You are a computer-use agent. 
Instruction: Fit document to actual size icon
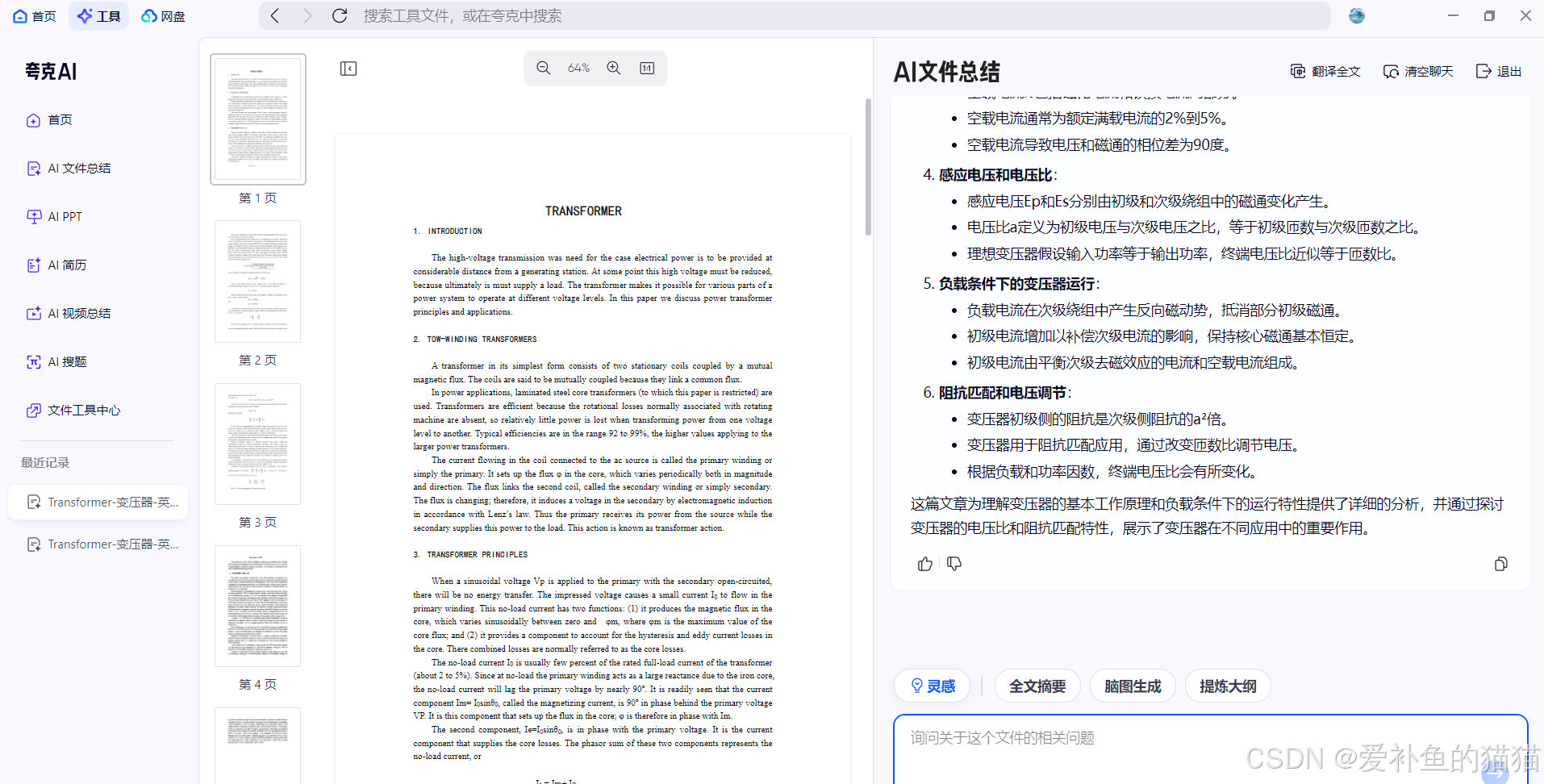click(647, 69)
